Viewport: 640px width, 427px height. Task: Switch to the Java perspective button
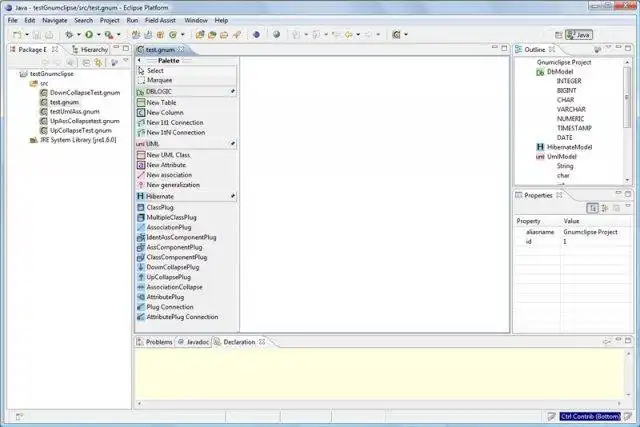tap(578, 35)
